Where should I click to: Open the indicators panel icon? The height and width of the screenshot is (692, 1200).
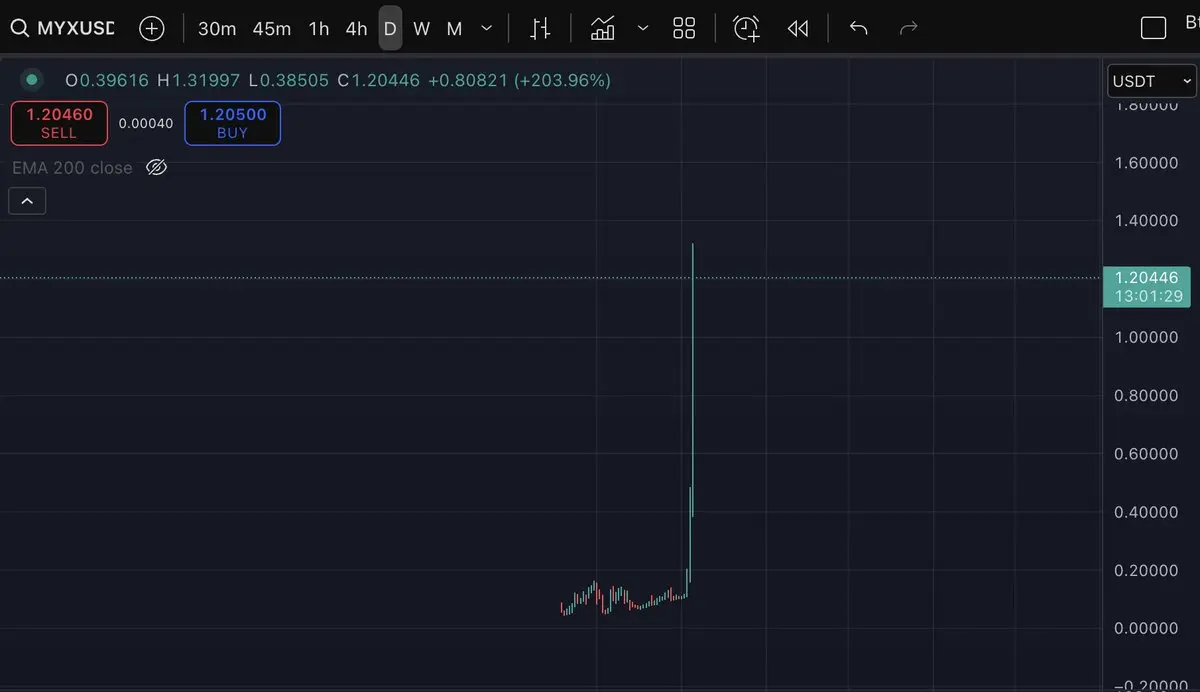coord(603,29)
